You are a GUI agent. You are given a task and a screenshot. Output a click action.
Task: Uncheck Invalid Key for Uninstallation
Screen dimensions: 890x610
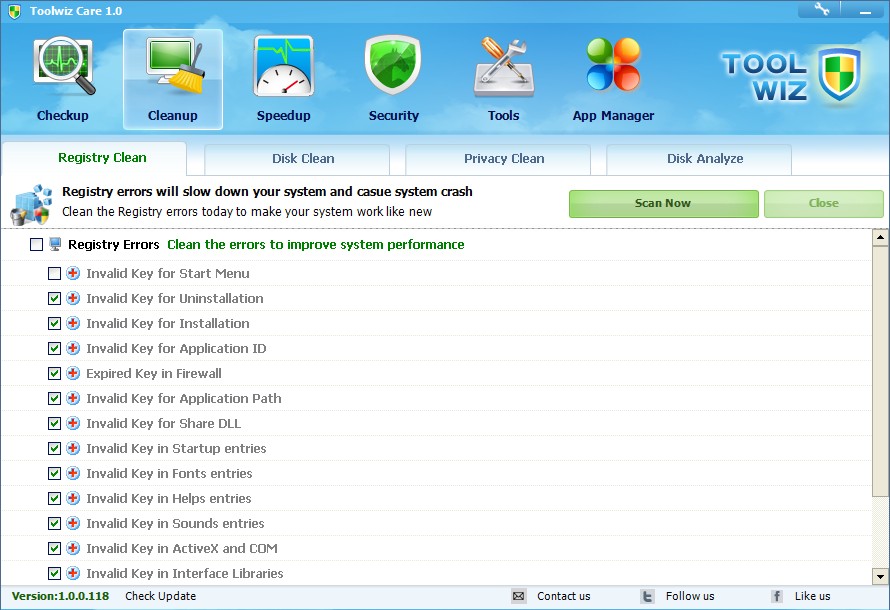pos(54,298)
